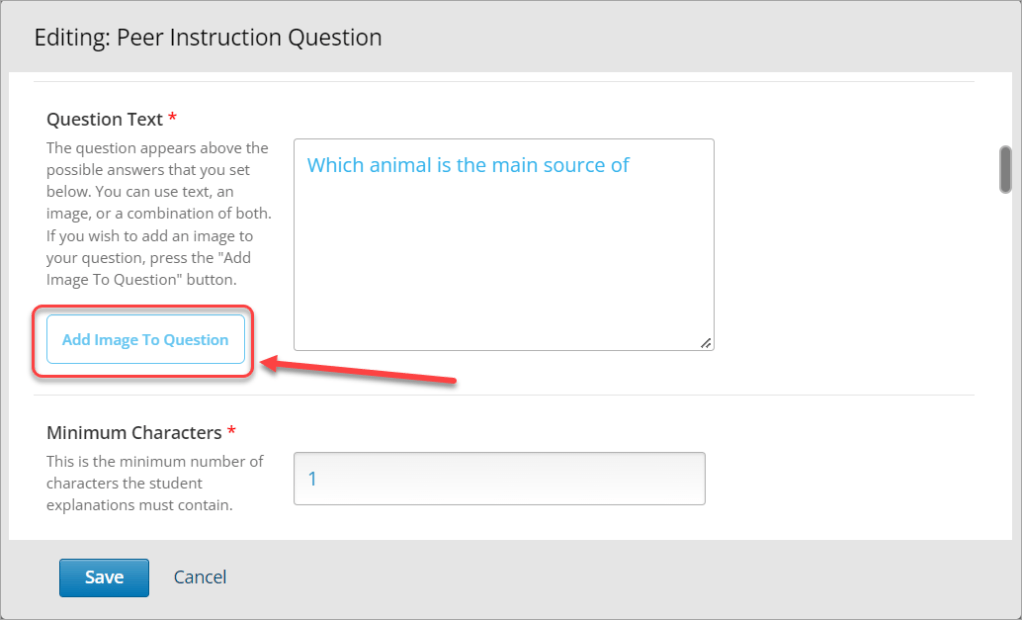Screen dimensions: 1022x620
Task: Click the textarea resize grip icon
Action: (x=706, y=342)
